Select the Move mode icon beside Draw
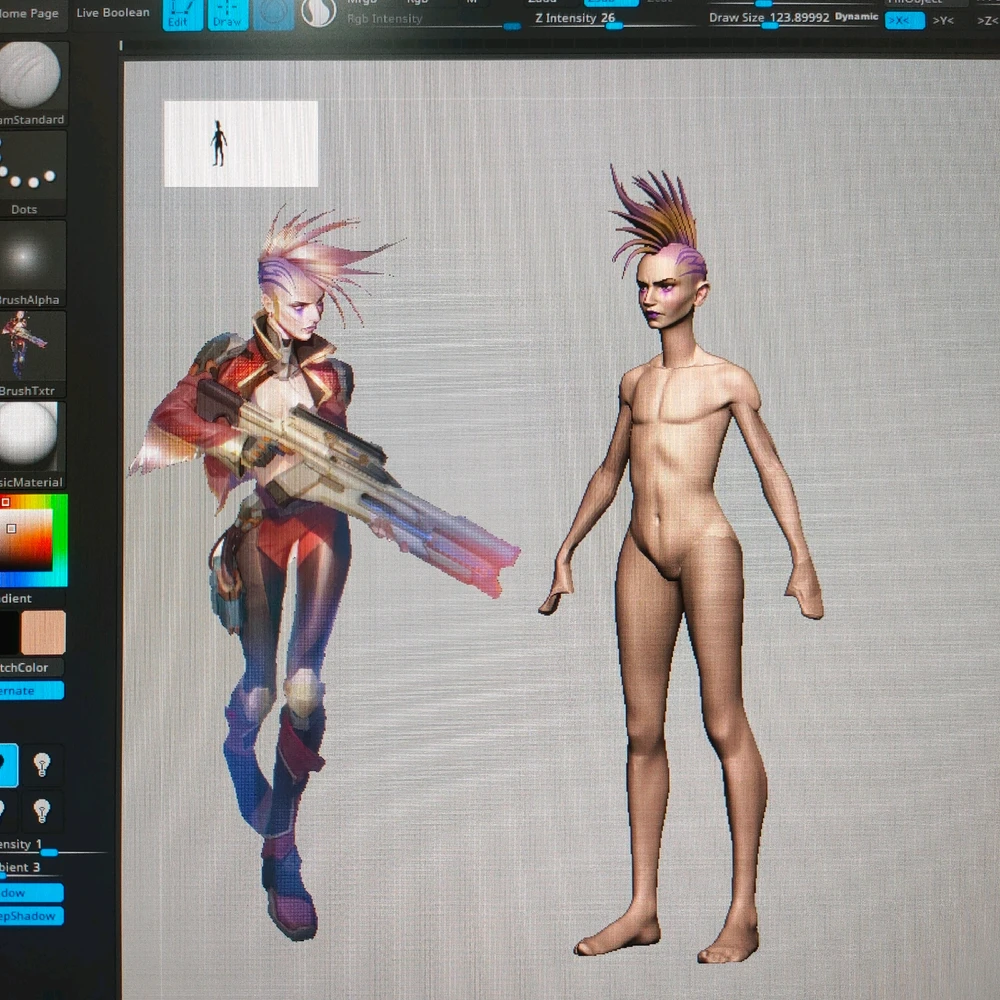The image size is (1000, 1000). pyautogui.click(x=274, y=15)
